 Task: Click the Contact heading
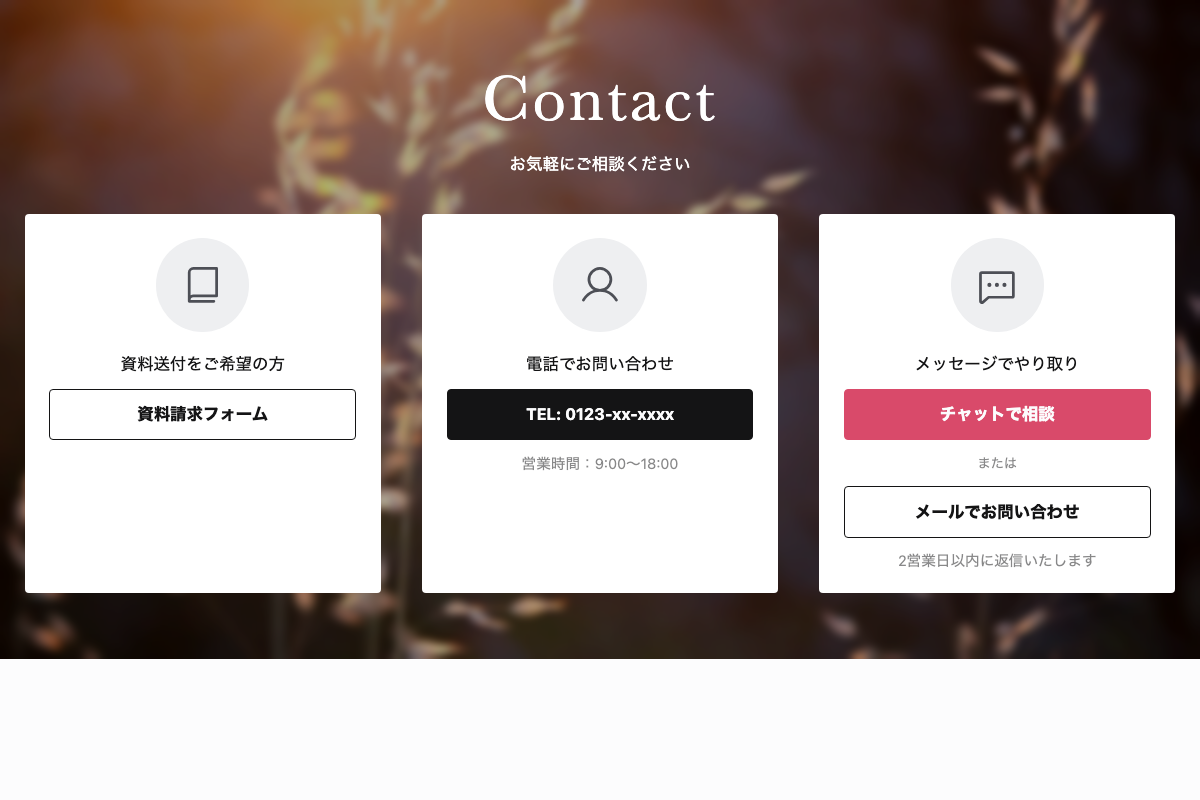tap(600, 99)
